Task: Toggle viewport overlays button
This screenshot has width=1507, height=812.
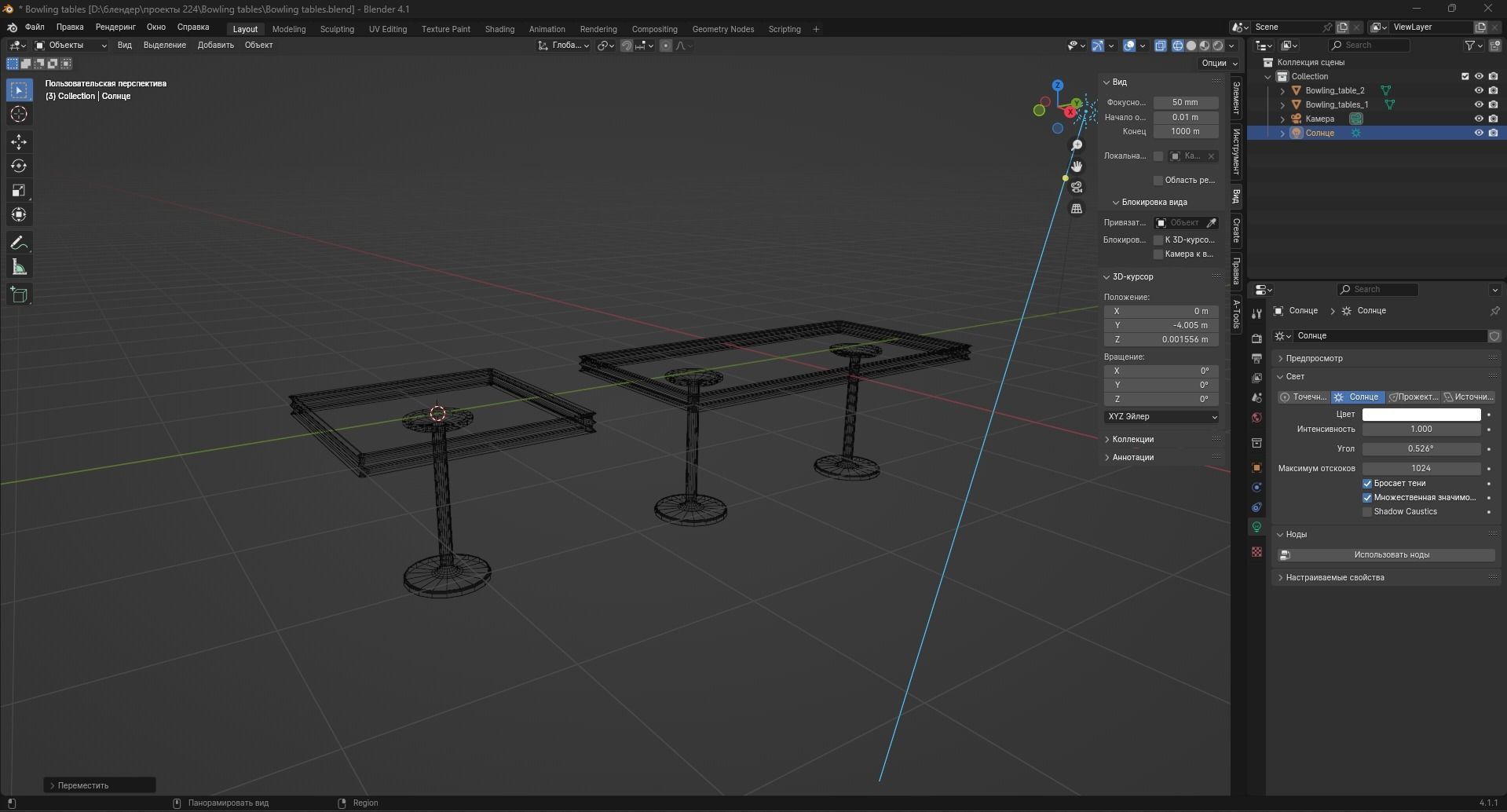Action: tap(1129, 46)
